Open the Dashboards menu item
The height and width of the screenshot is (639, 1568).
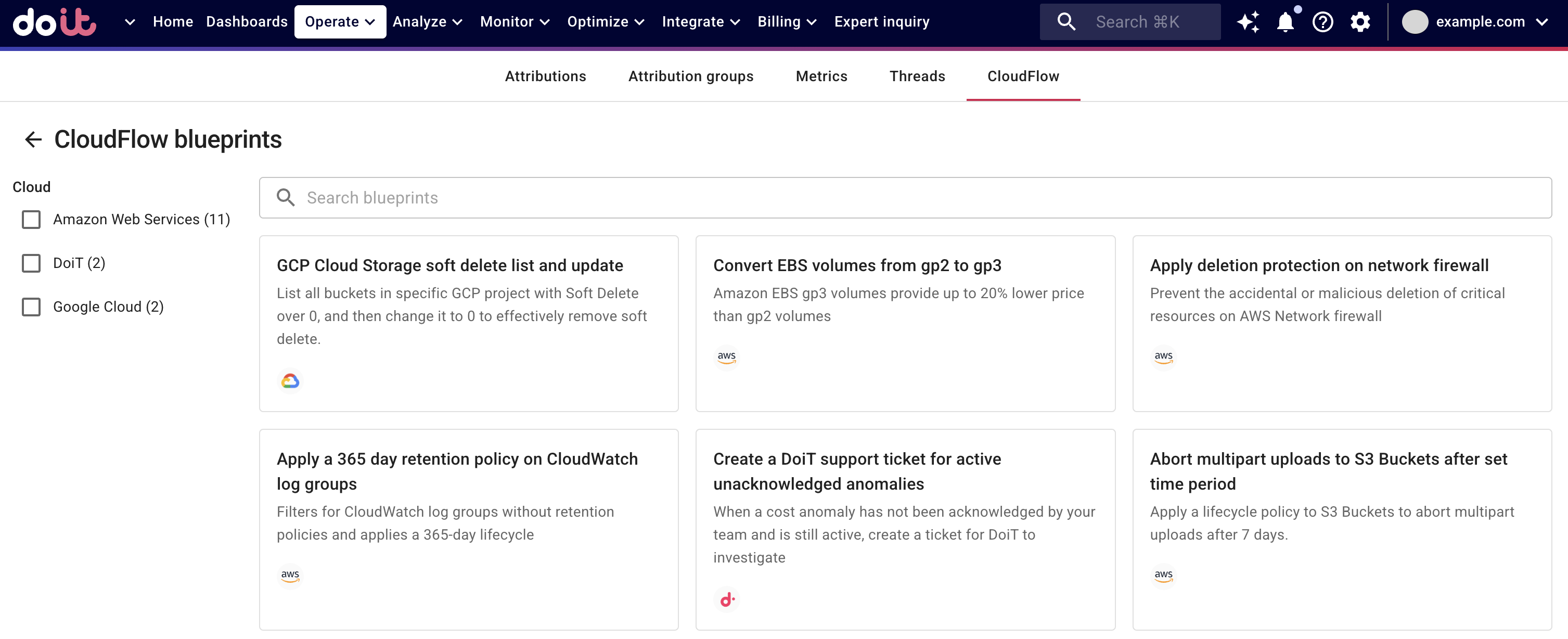pos(247,22)
